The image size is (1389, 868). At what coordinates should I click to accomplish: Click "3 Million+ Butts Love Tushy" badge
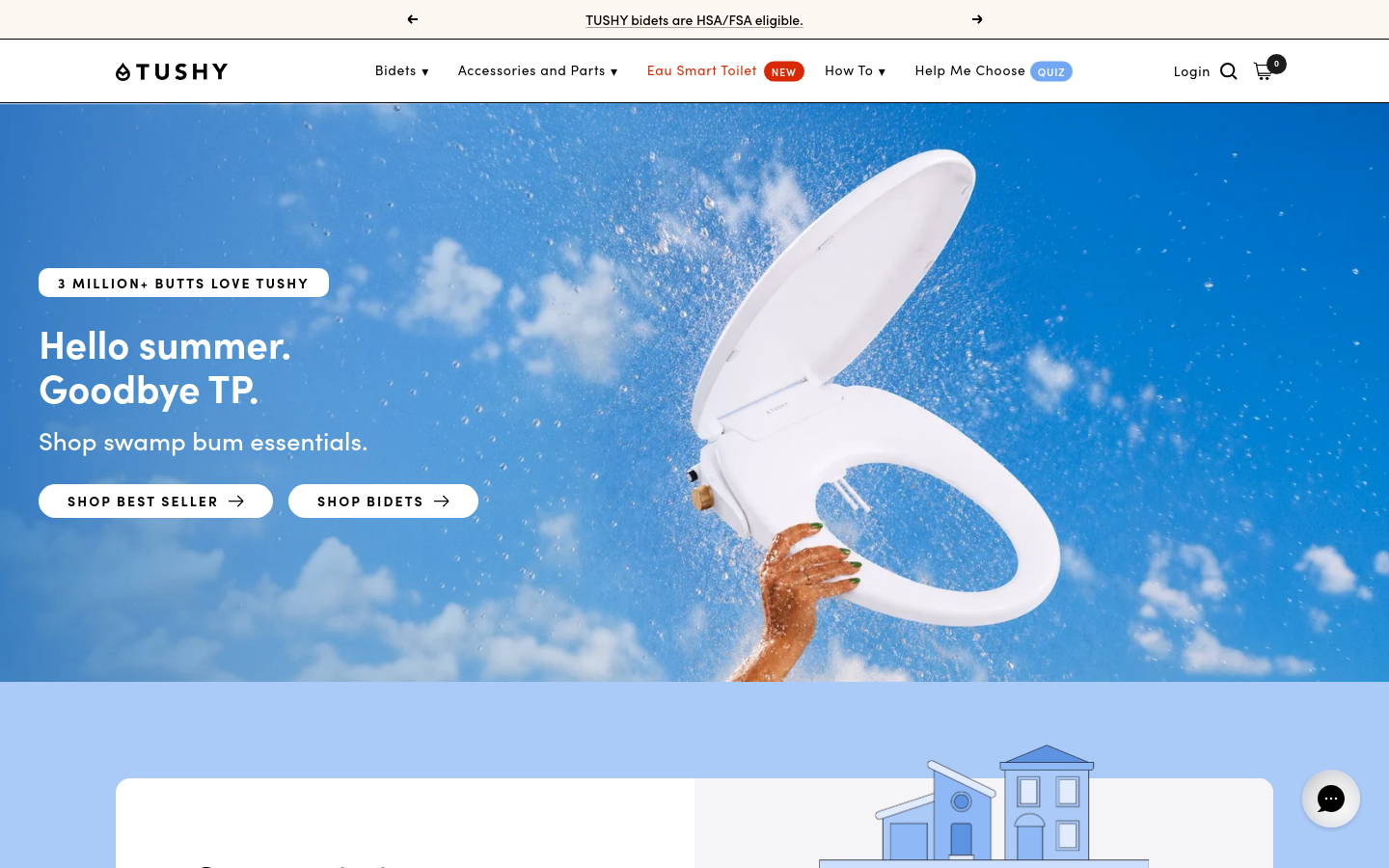[x=183, y=283]
